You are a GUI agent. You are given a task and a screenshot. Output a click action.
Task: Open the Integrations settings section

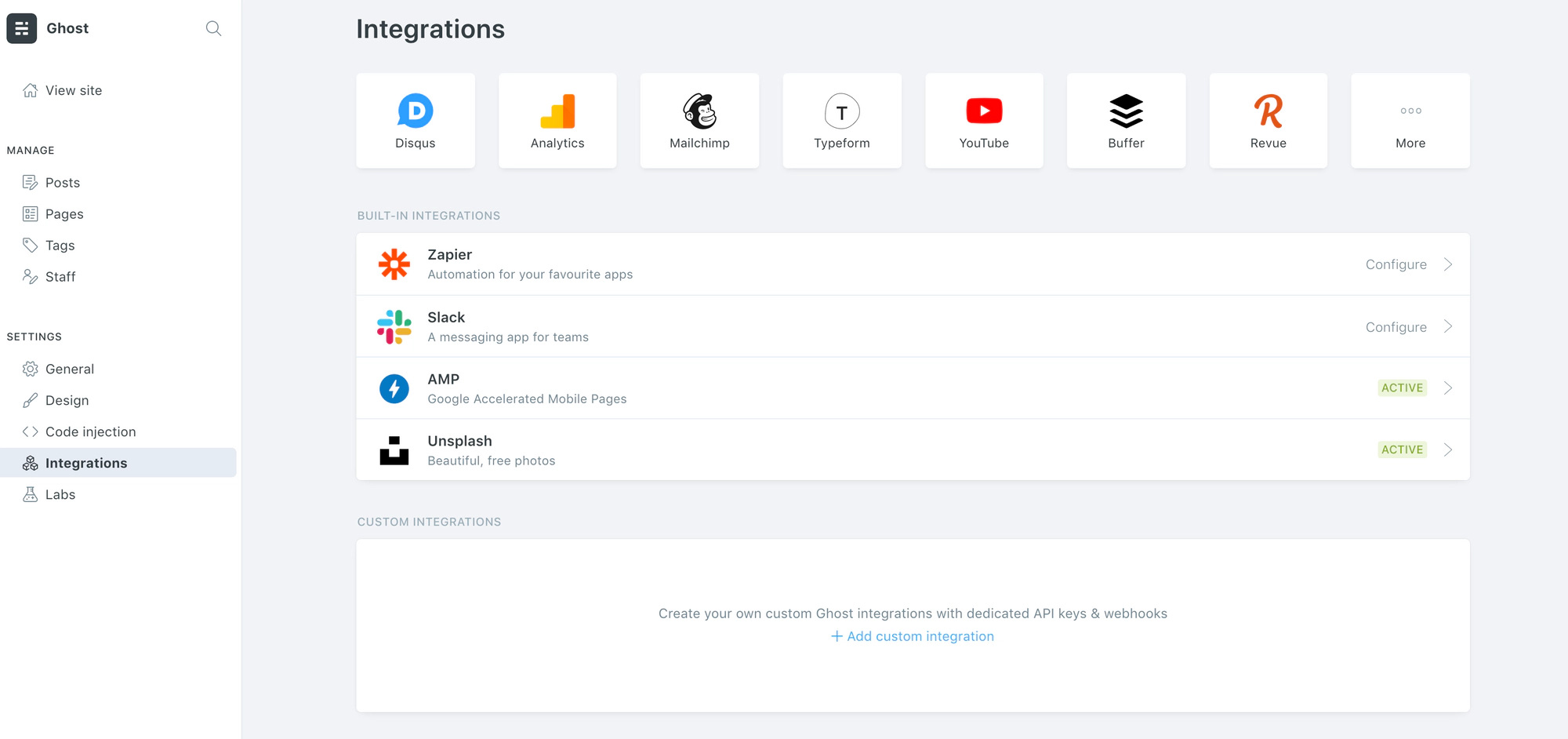[86, 463]
